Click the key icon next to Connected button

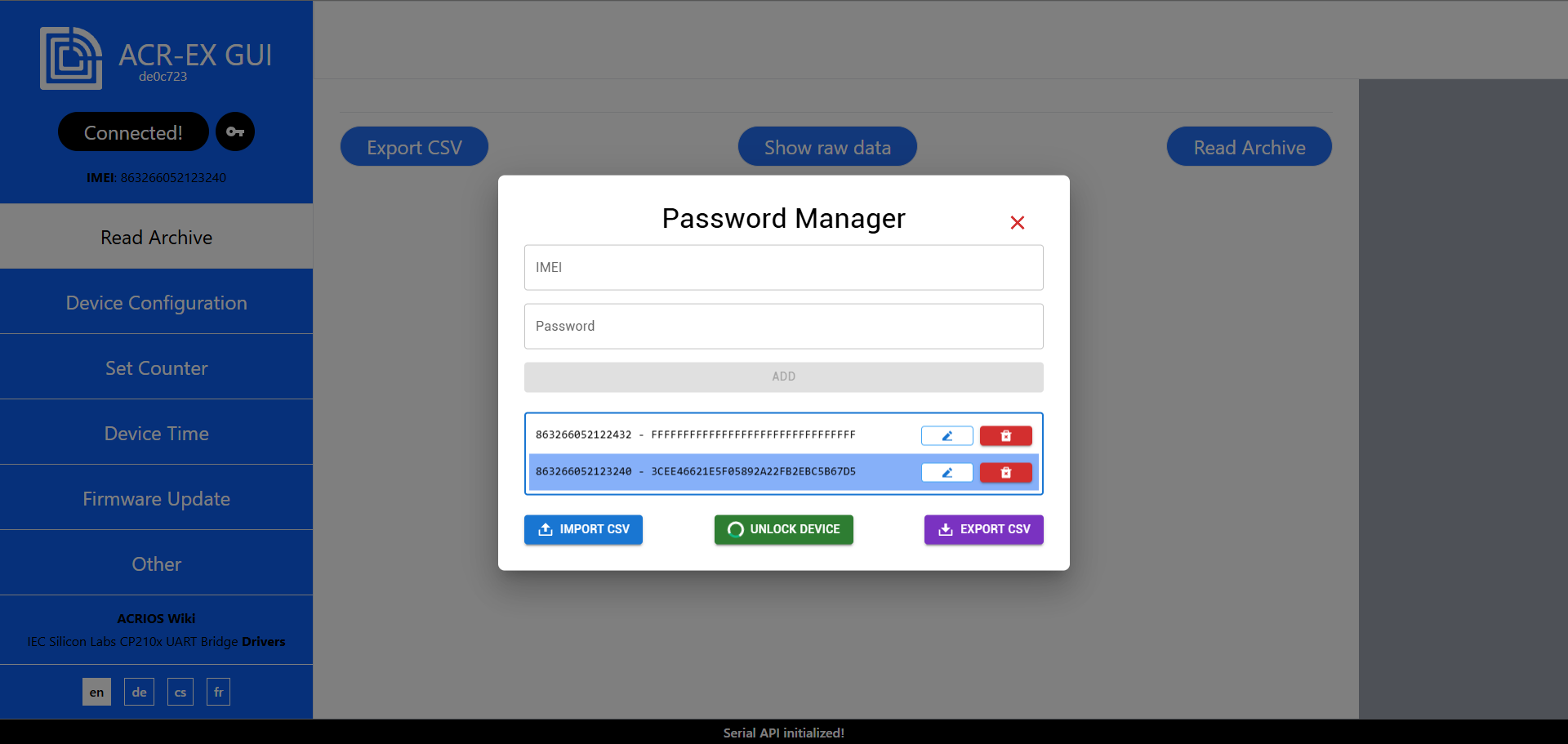[235, 131]
